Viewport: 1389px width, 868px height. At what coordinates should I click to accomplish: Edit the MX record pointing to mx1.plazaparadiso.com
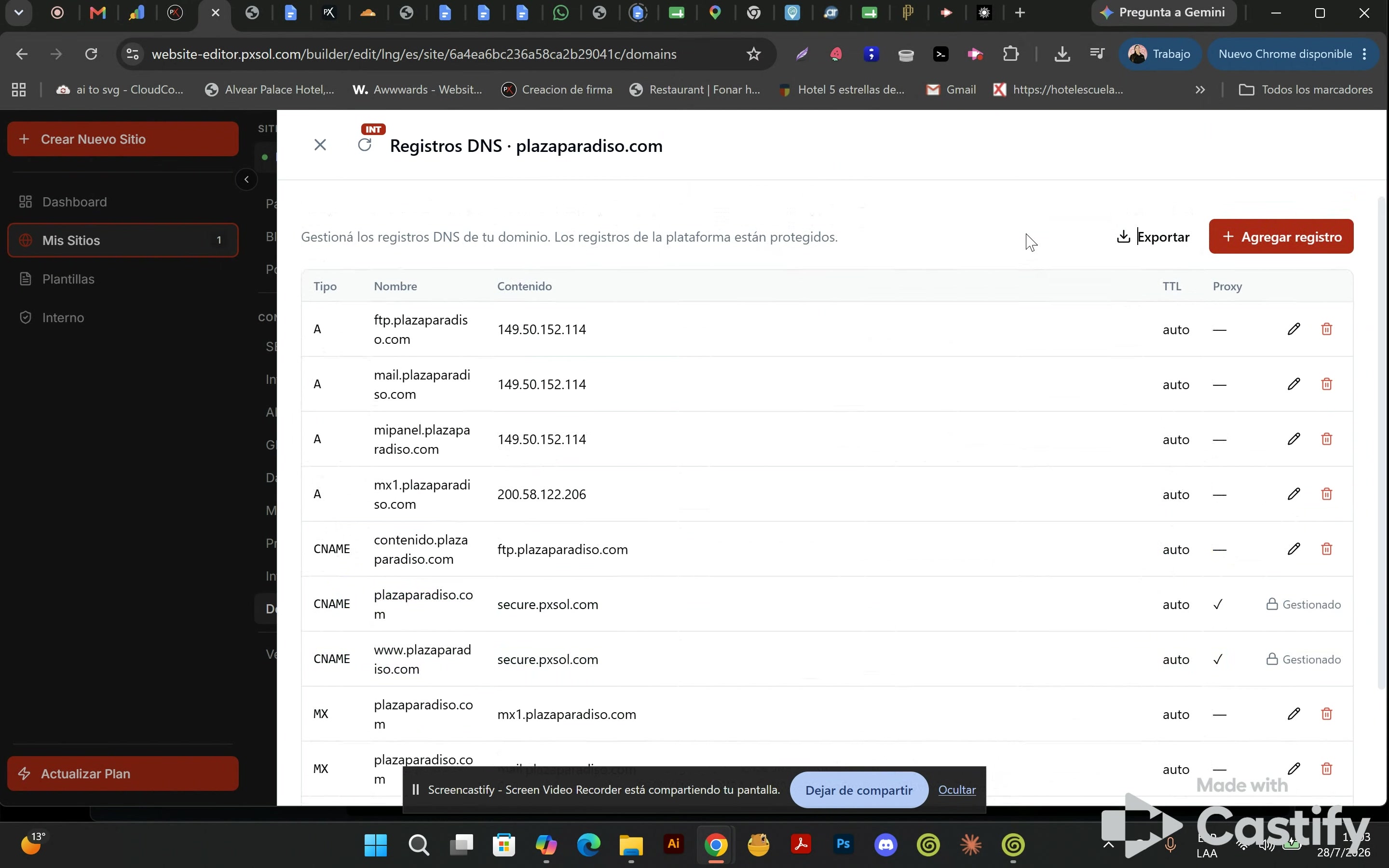[x=1294, y=714]
